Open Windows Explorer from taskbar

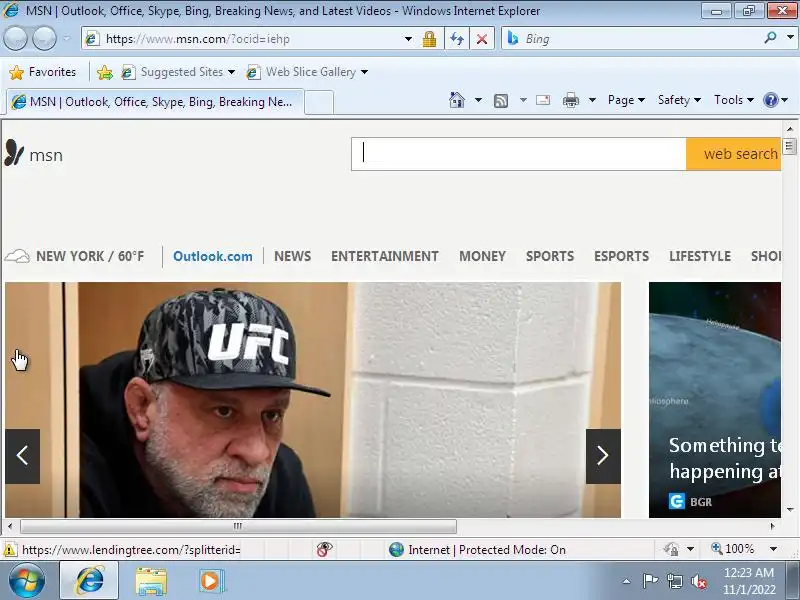tap(151, 581)
